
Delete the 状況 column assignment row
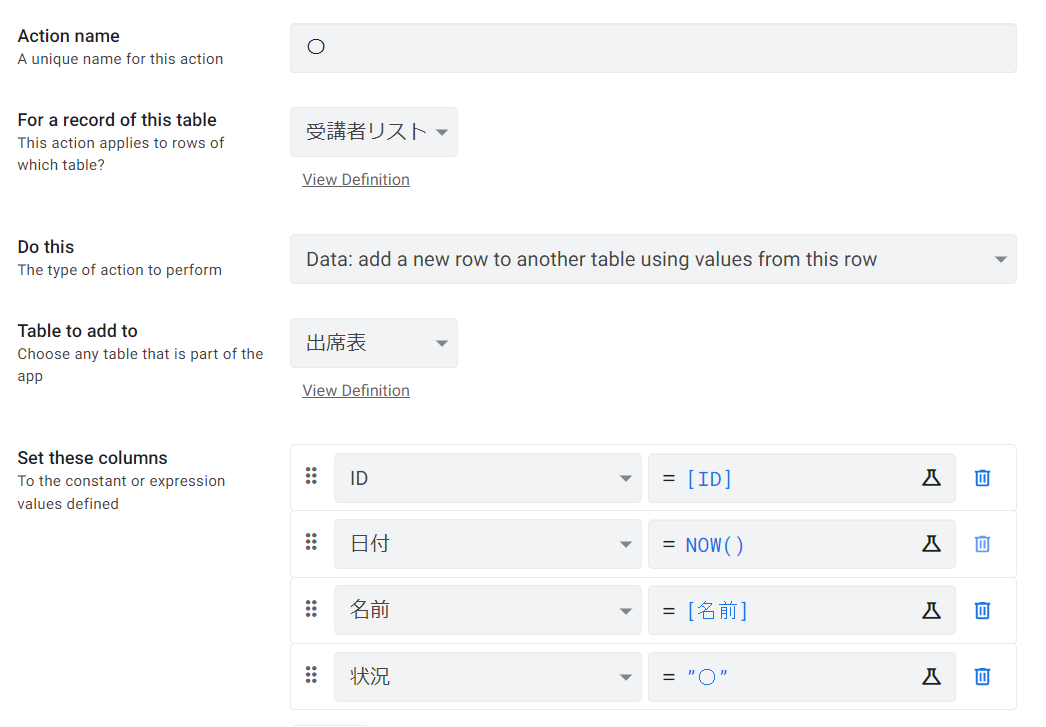click(982, 677)
